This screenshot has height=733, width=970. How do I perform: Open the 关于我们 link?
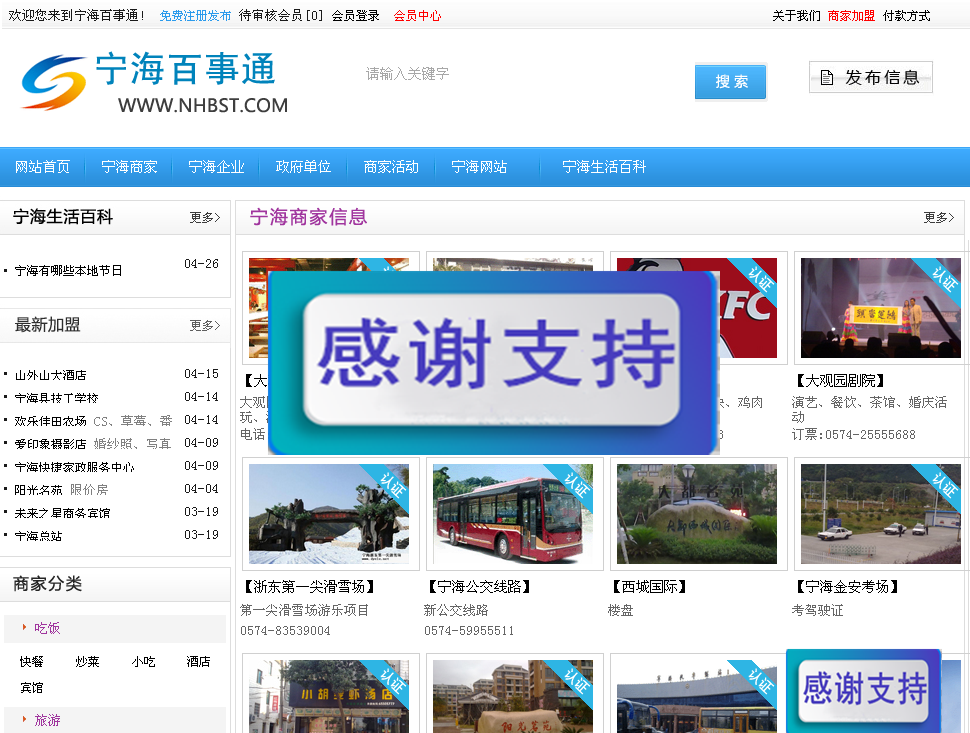[796, 15]
